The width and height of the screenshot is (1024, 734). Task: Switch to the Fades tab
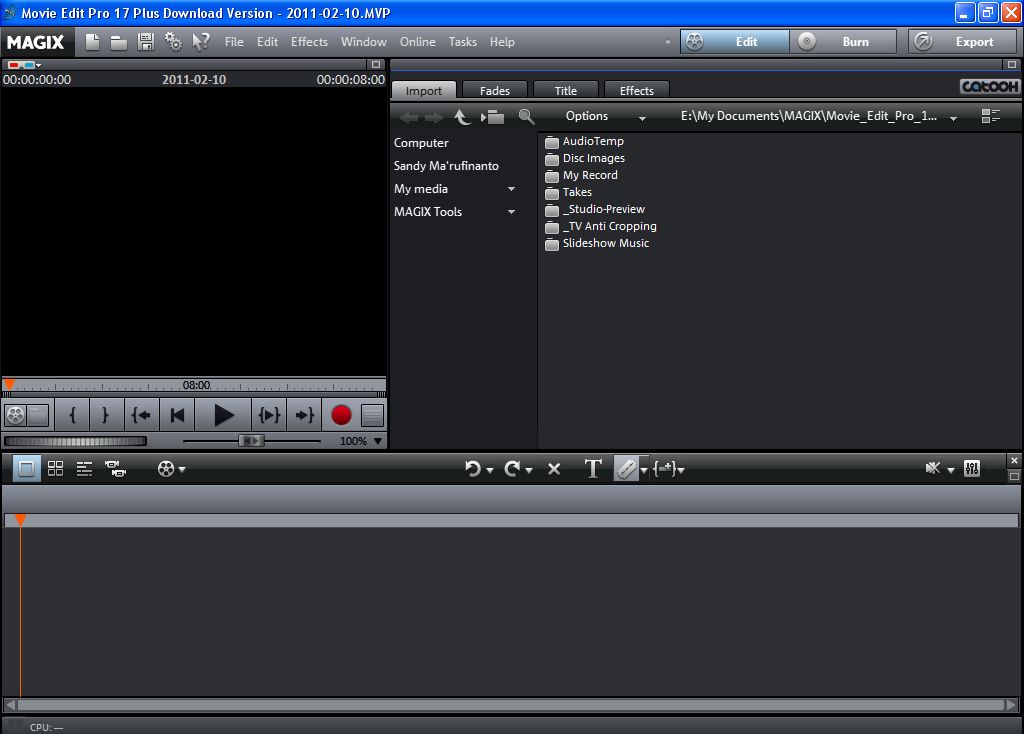click(x=494, y=90)
